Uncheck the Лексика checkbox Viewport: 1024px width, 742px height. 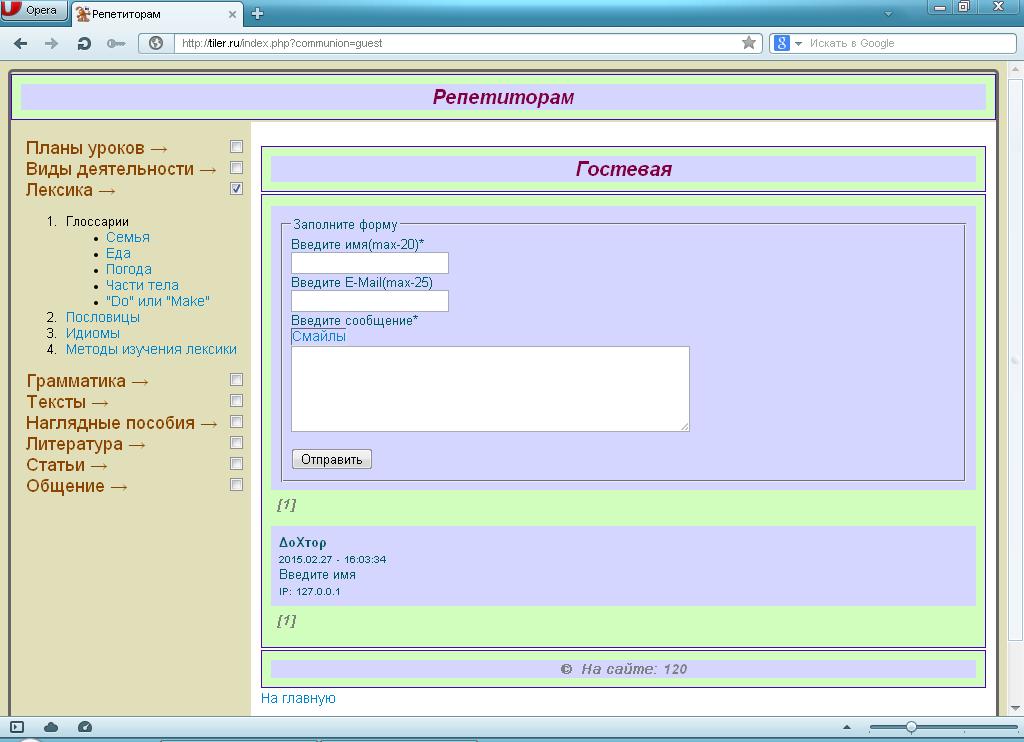coord(237,189)
